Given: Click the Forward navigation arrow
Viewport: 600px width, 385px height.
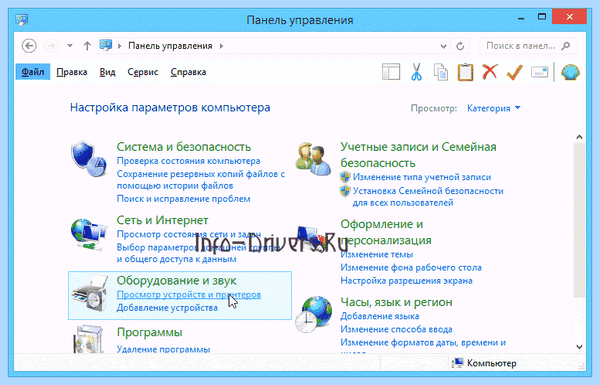Looking at the screenshot, I should (x=51, y=46).
